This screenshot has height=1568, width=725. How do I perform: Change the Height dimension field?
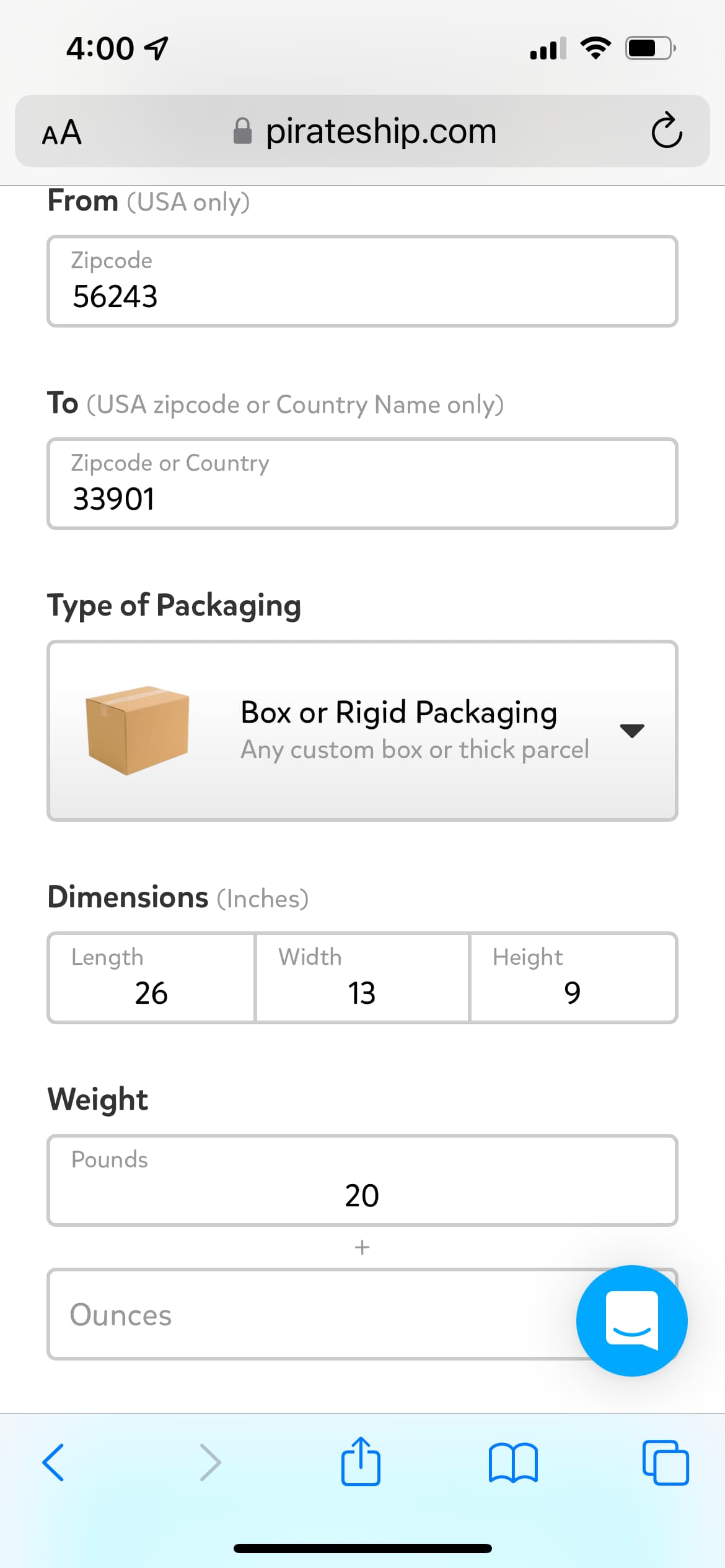coord(573,978)
